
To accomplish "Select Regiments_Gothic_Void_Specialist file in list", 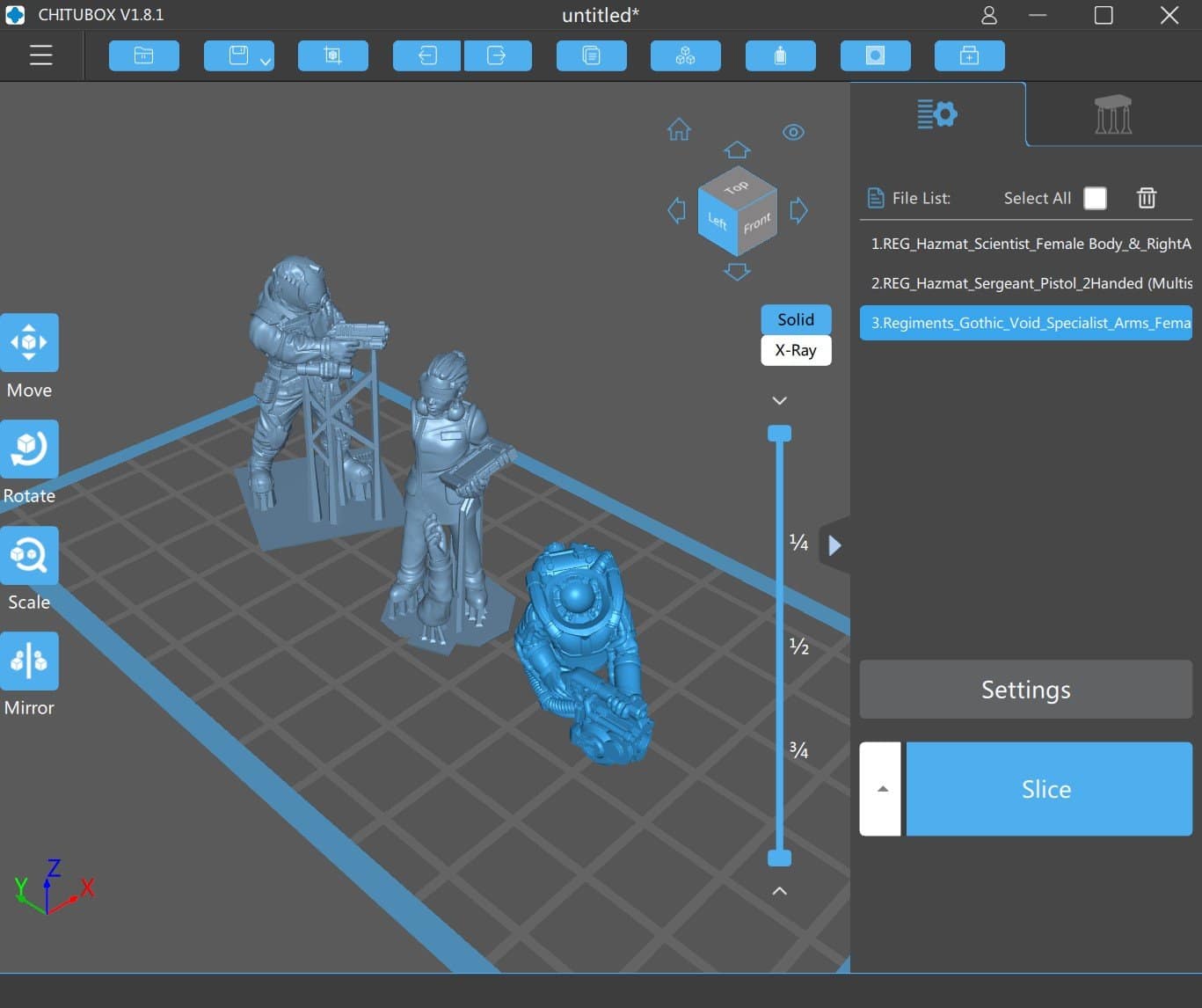I will pos(1026,323).
